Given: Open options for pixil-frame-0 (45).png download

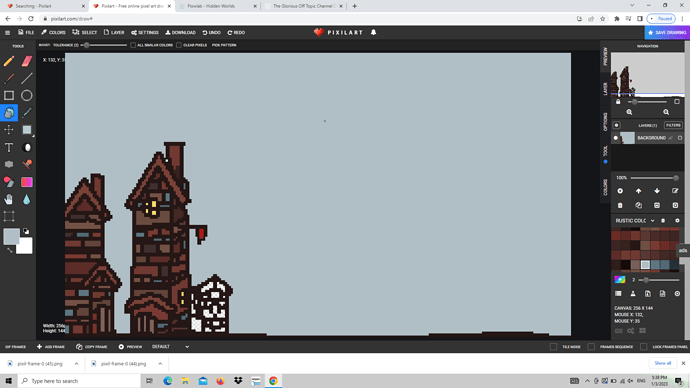Looking at the screenshot, I should click(x=76, y=364).
